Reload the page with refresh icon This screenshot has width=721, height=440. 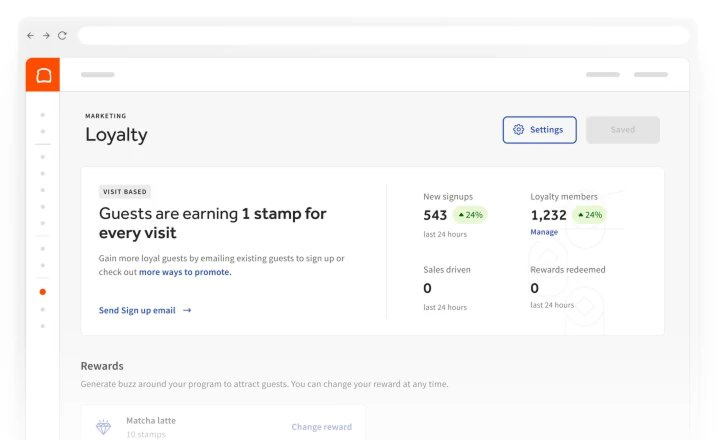[x=62, y=35]
